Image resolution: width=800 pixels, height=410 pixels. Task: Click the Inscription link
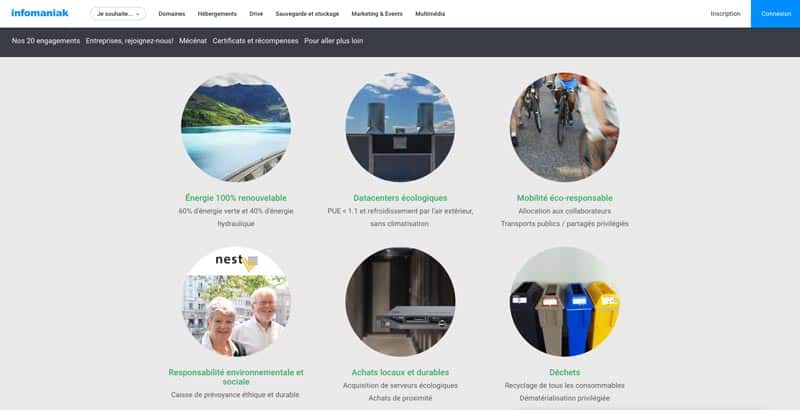pyautogui.click(x=725, y=14)
